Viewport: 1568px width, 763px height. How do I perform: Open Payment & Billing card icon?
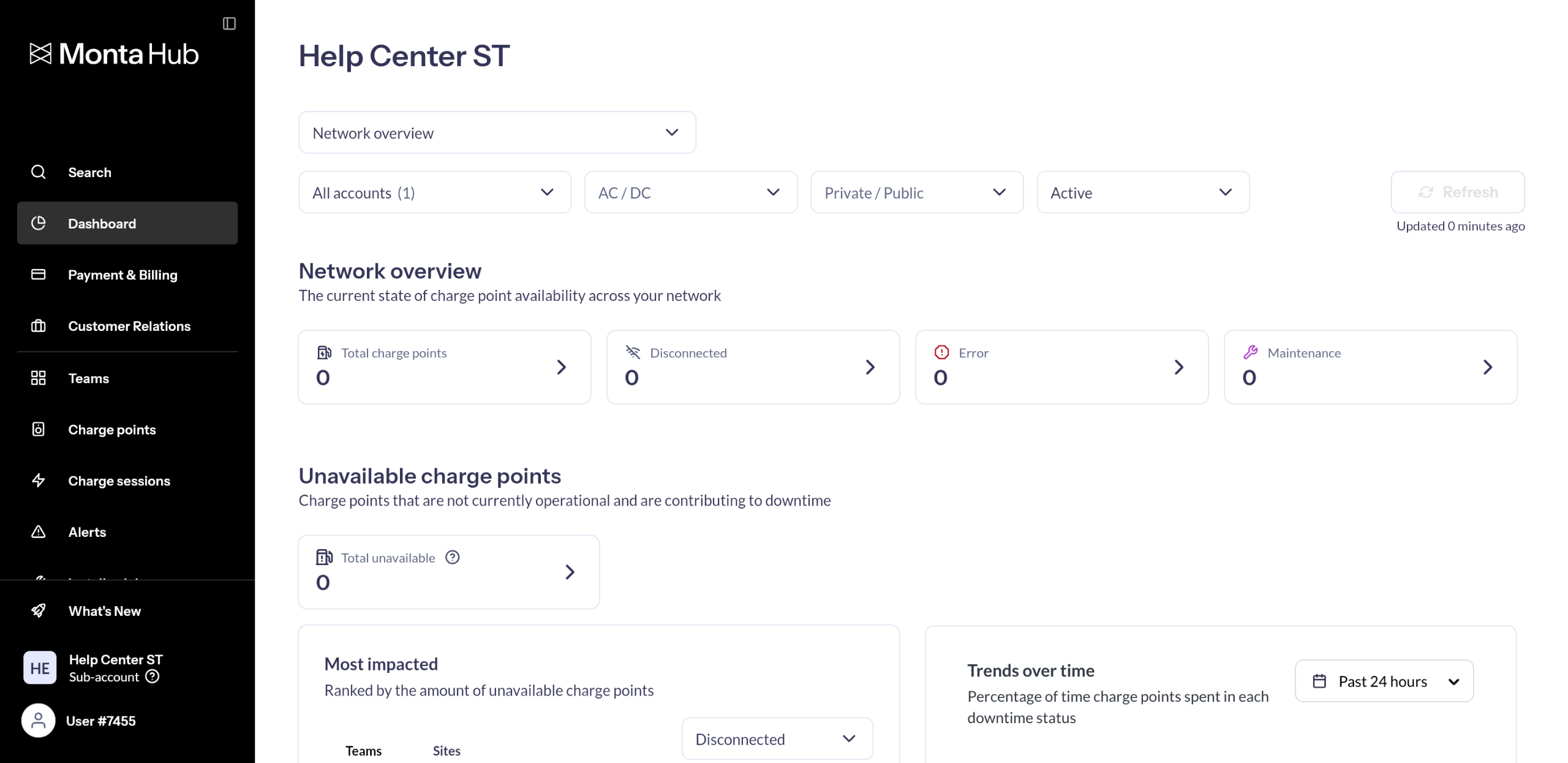(x=39, y=275)
